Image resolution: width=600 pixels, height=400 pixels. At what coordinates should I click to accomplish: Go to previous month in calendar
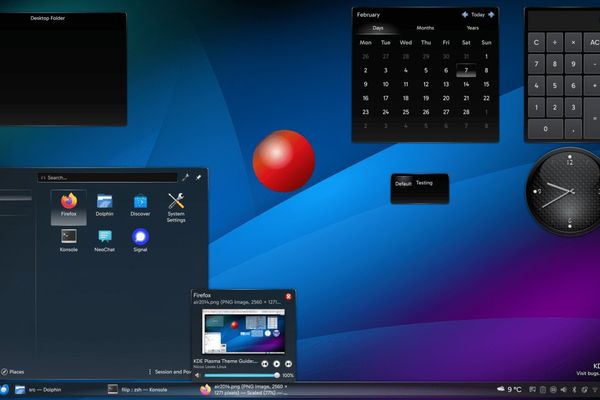pyautogui.click(x=465, y=15)
